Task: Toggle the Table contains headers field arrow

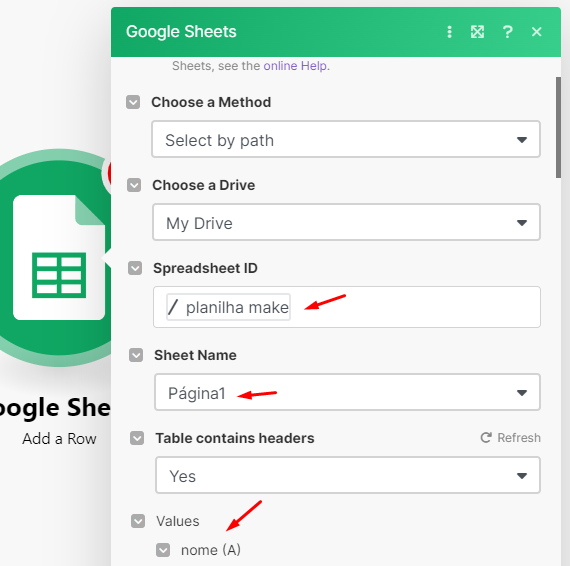Action: point(137,438)
